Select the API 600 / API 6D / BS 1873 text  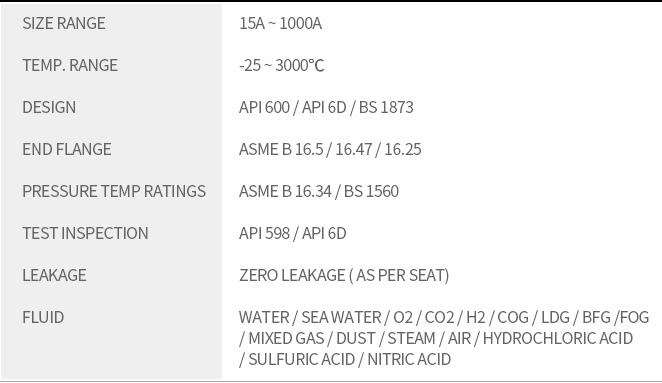point(326,107)
